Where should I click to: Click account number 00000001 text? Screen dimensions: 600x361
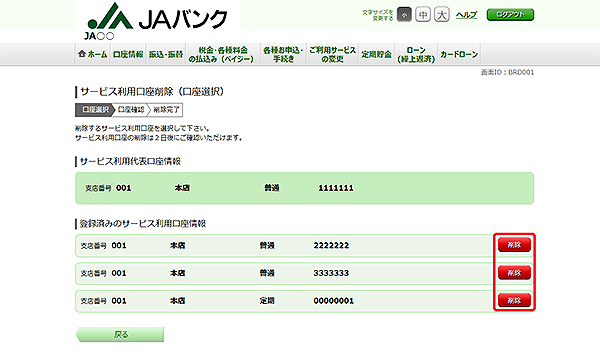click(333, 301)
